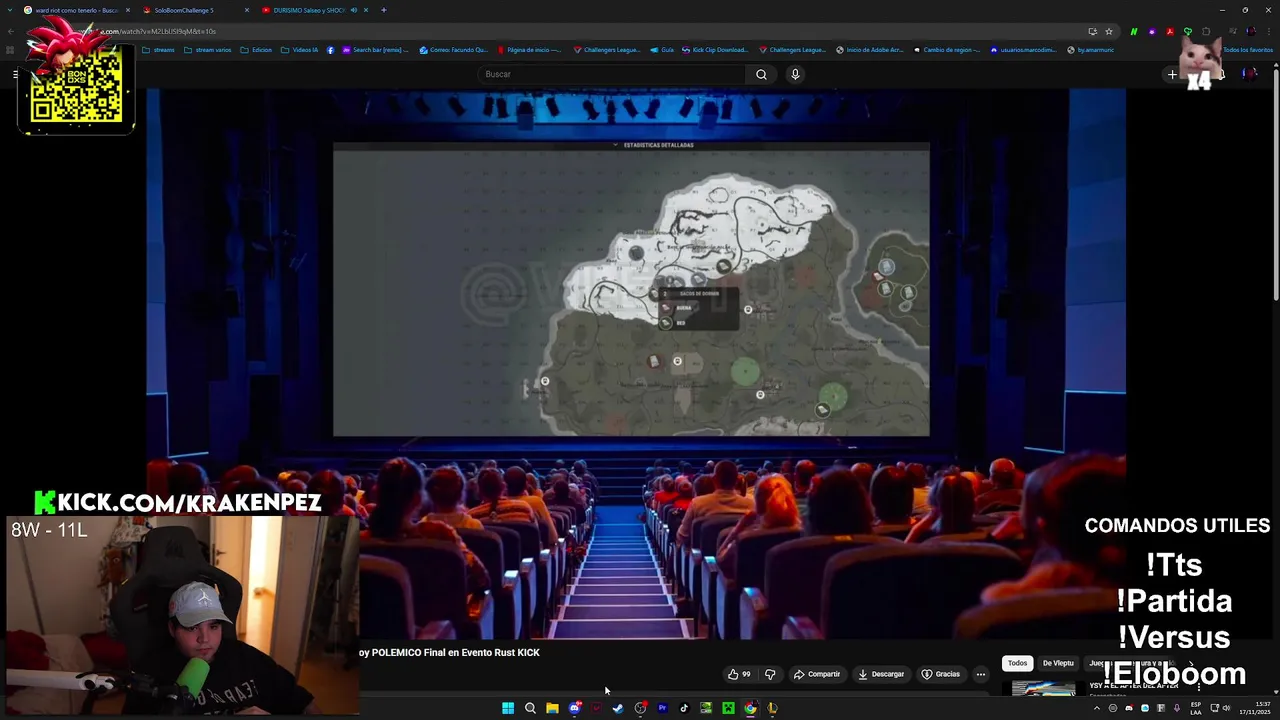
Task: Like the video (99 likes)
Action: pyautogui.click(x=739, y=674)
